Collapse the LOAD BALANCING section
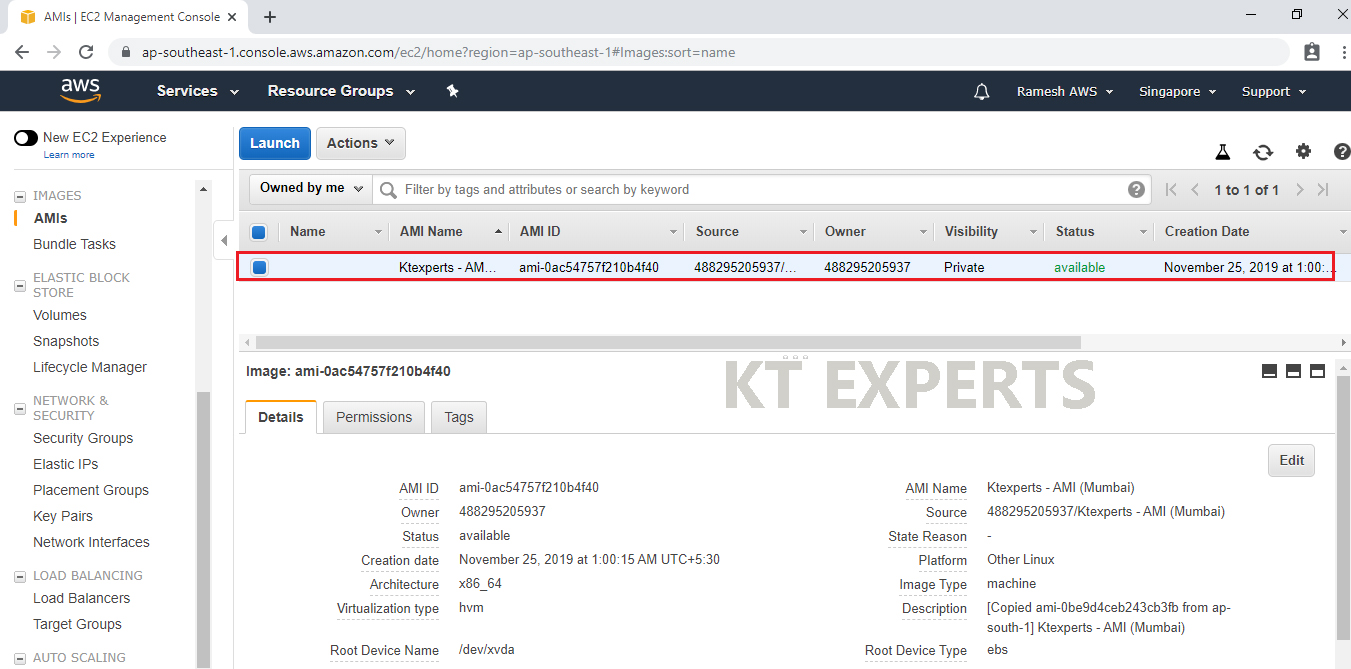 tap(20, 576)
